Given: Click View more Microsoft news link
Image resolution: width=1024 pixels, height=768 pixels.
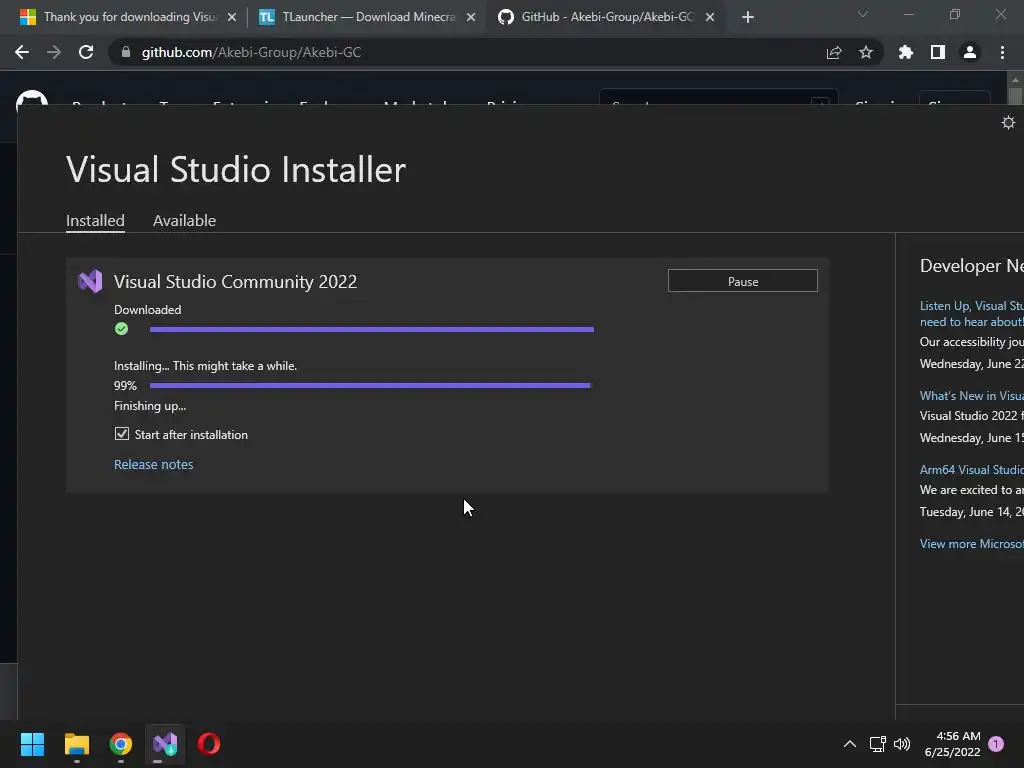Looking at the screenshot, I should point(971,543).
